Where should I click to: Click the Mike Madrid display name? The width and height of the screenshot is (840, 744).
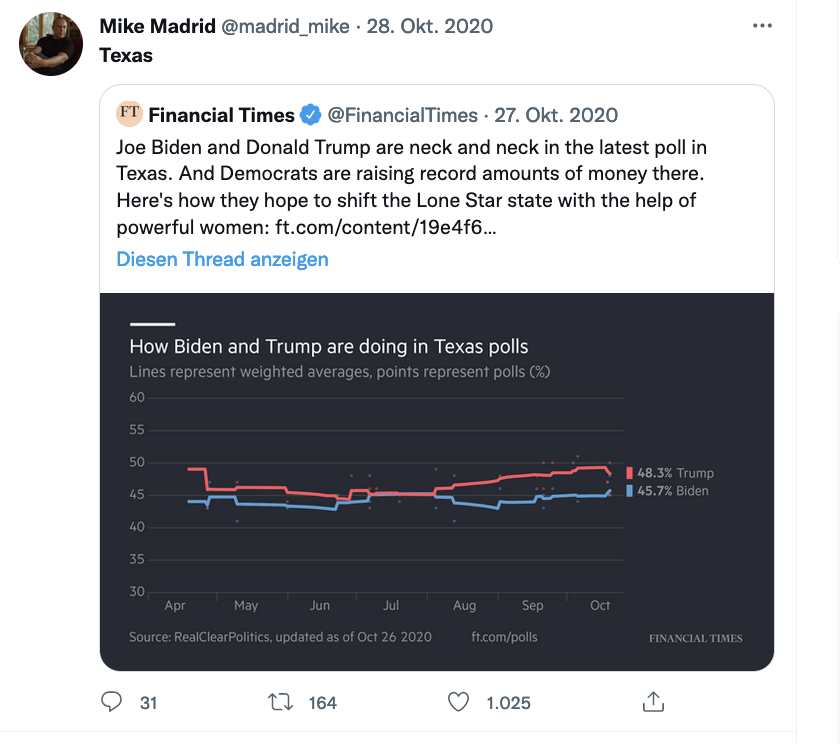pyautogui.click(x=158, y=26)
